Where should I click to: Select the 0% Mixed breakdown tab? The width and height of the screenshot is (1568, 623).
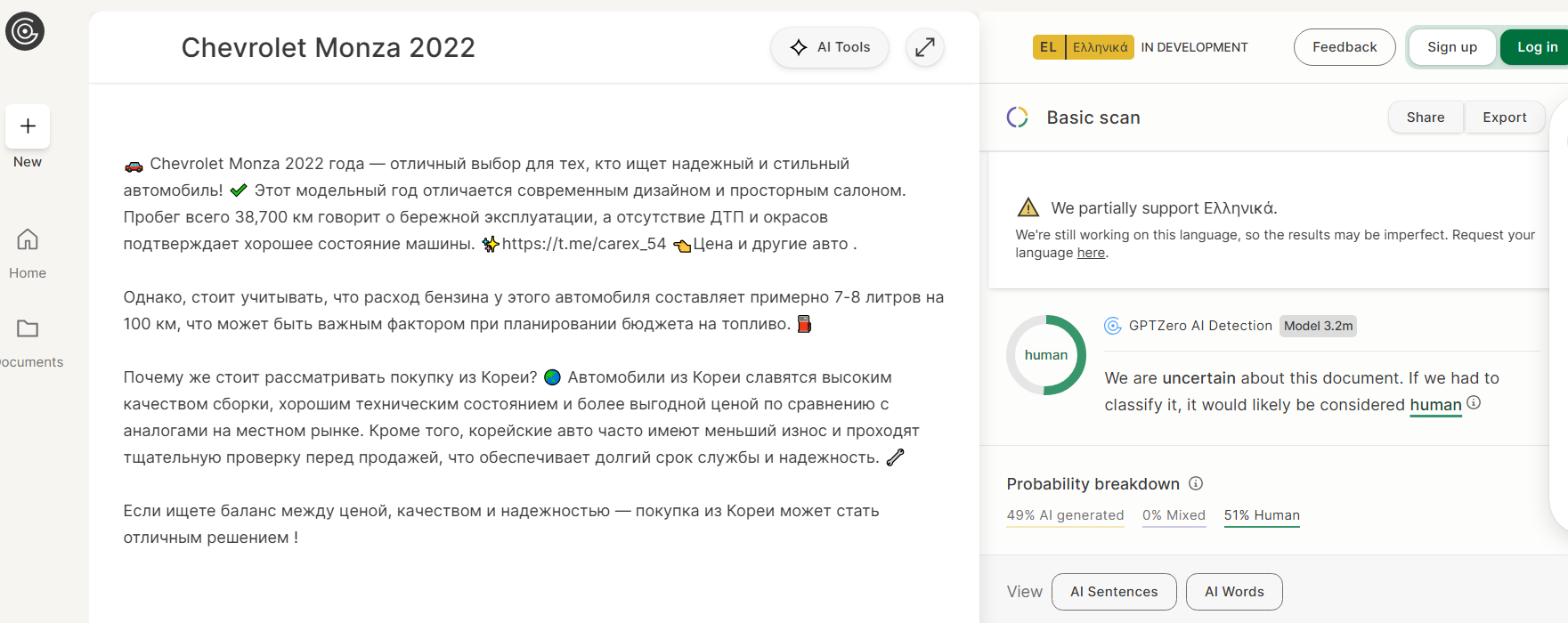pyautogui.click(x=1174, y=515)
